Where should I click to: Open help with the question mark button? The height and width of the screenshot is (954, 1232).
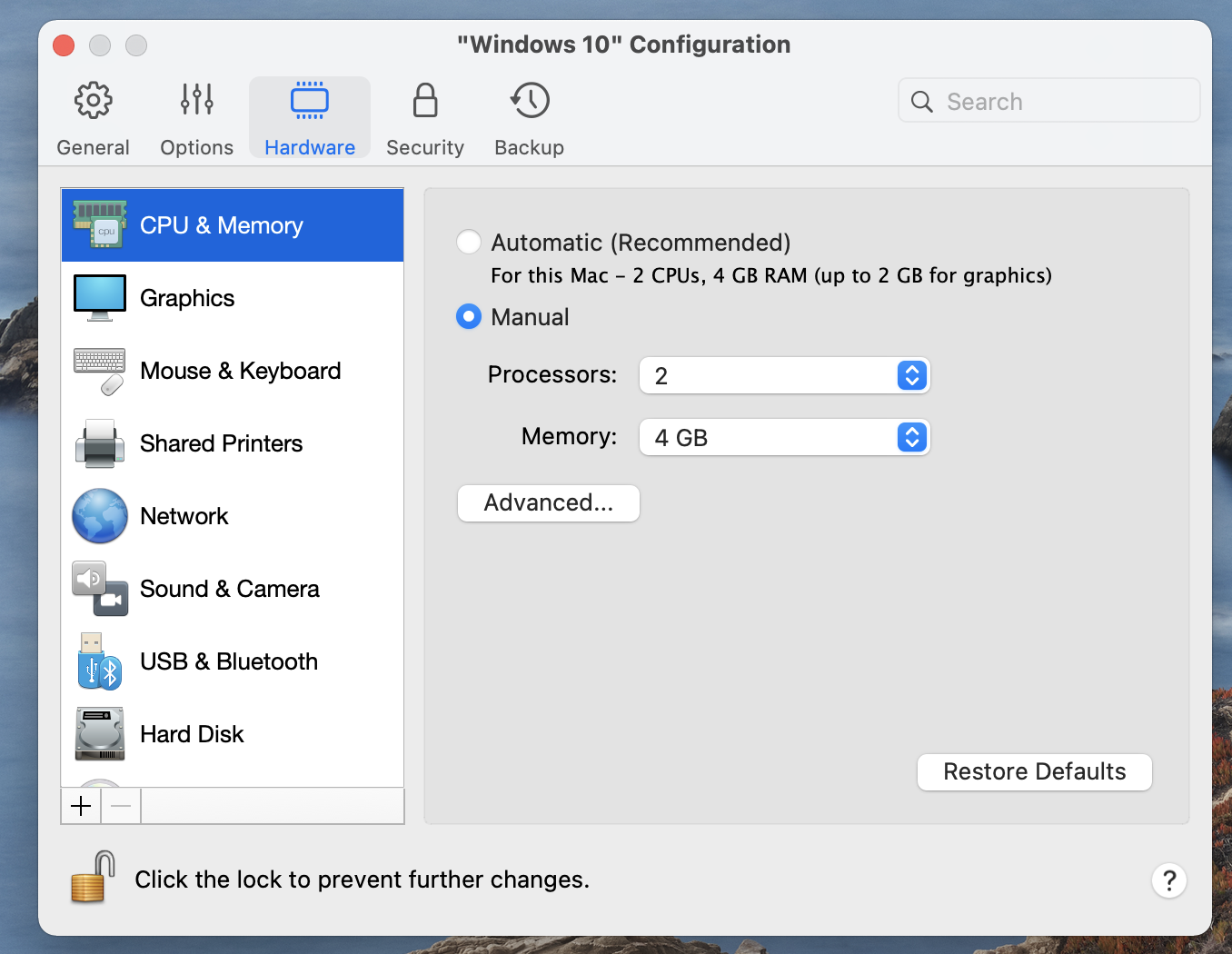click(x=1169, y=880)
